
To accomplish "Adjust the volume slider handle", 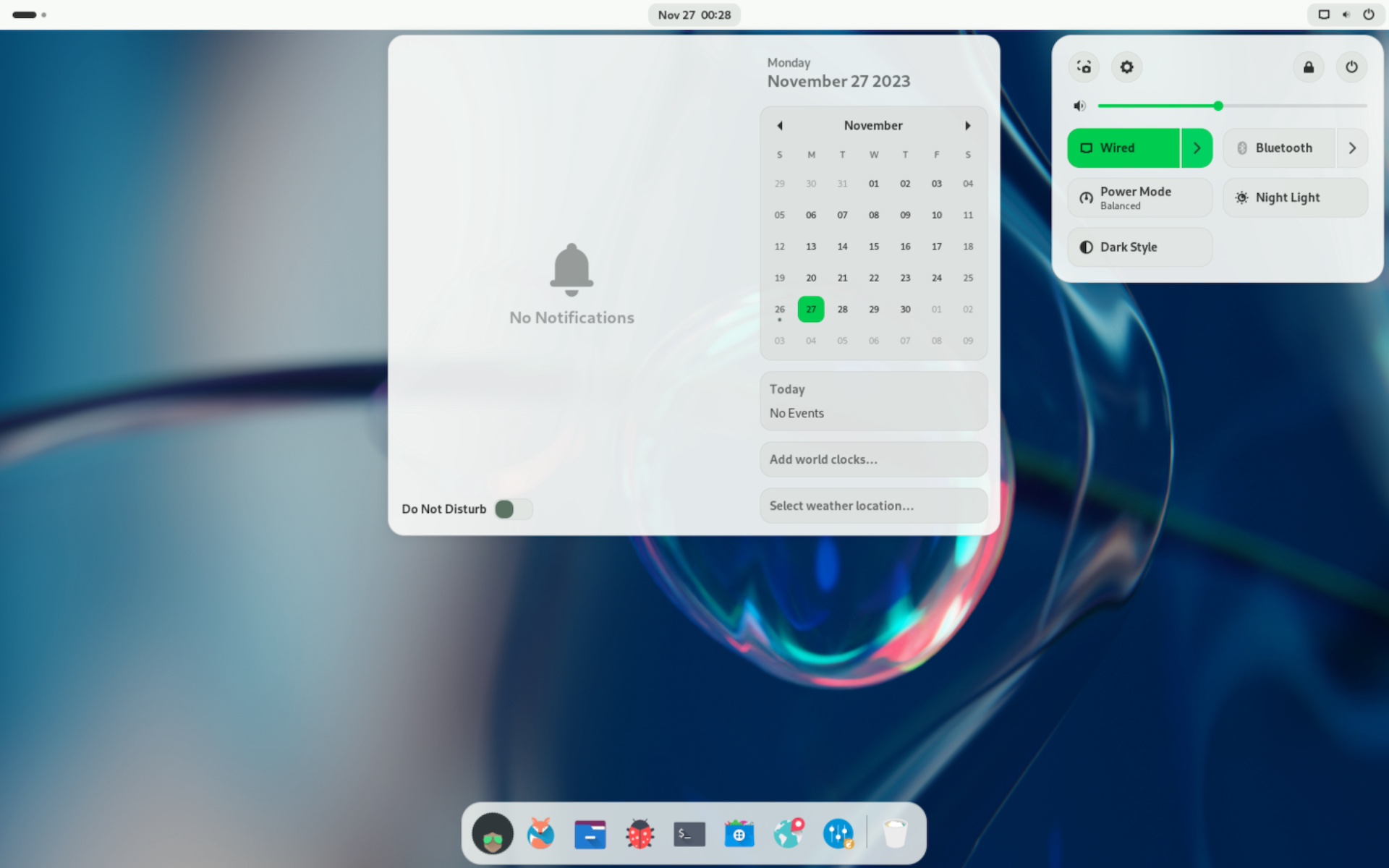I will [x=1218, y=106].
